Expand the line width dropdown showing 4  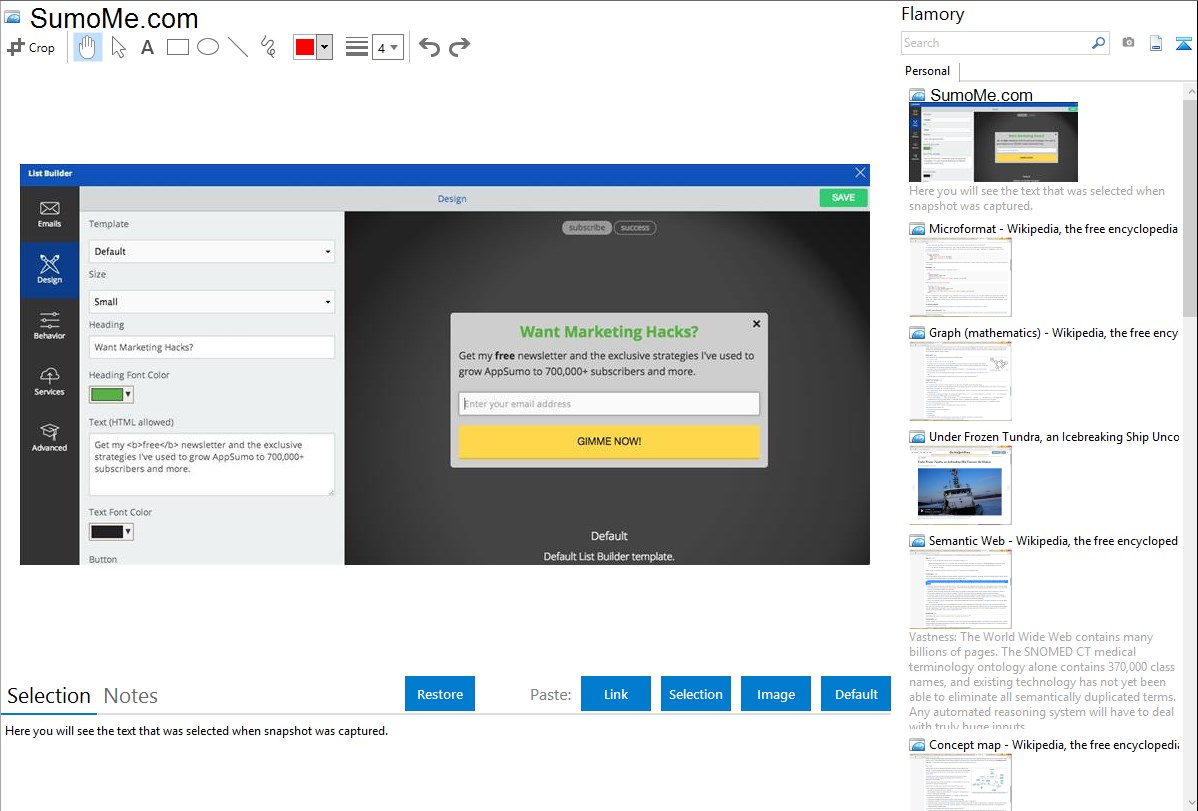click(x=388, y=47)
